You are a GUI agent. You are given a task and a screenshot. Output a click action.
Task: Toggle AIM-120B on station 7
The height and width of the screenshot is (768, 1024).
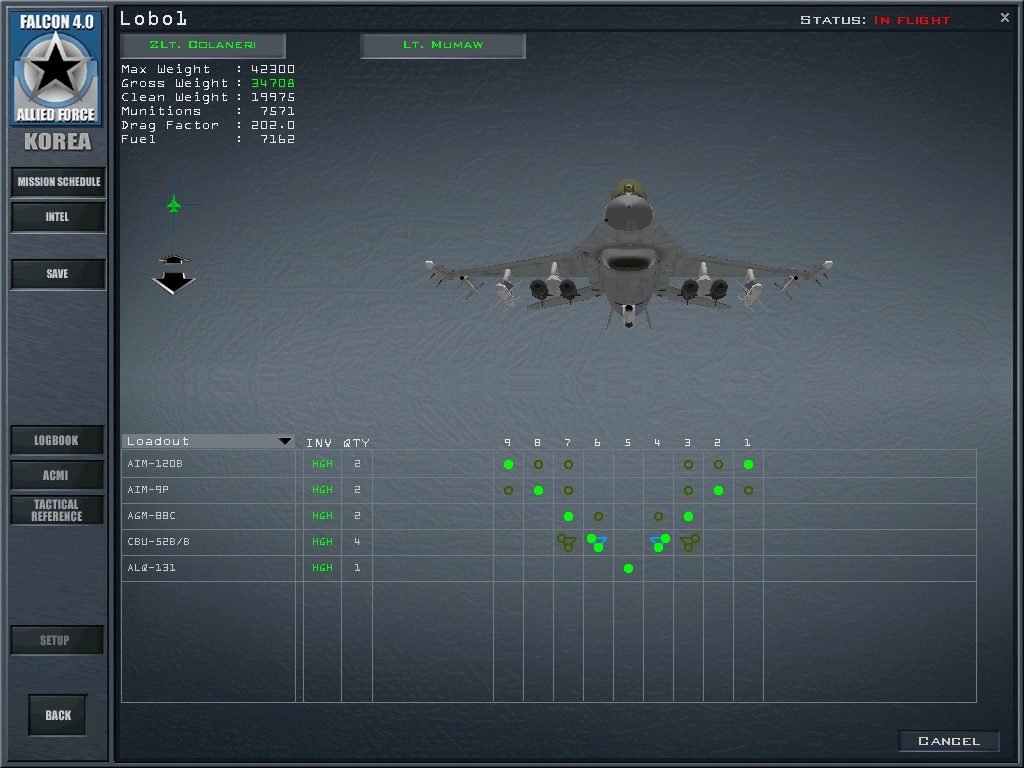click(x=568, y=464)
